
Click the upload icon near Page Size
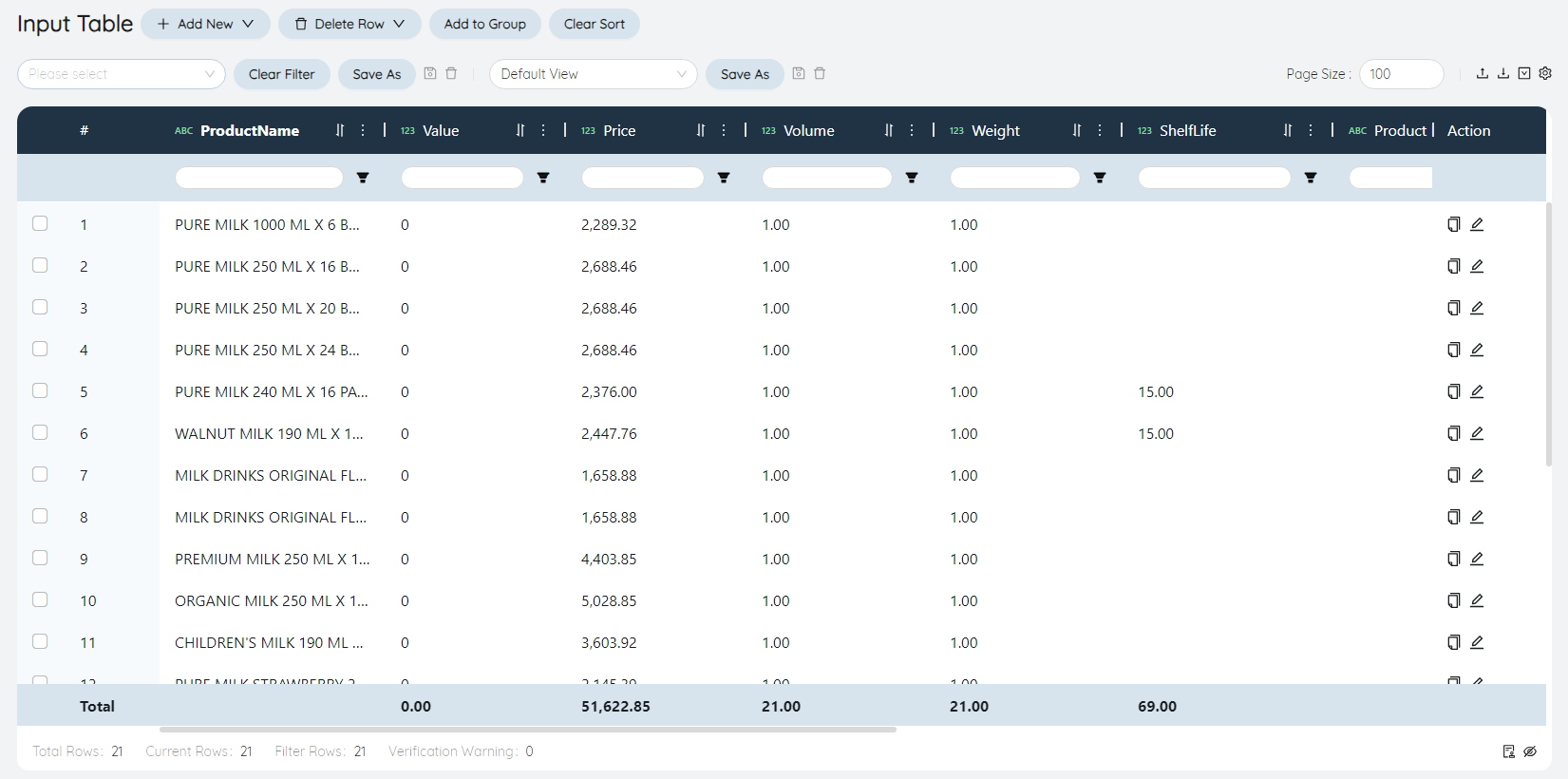click(x=1483, y=73)
